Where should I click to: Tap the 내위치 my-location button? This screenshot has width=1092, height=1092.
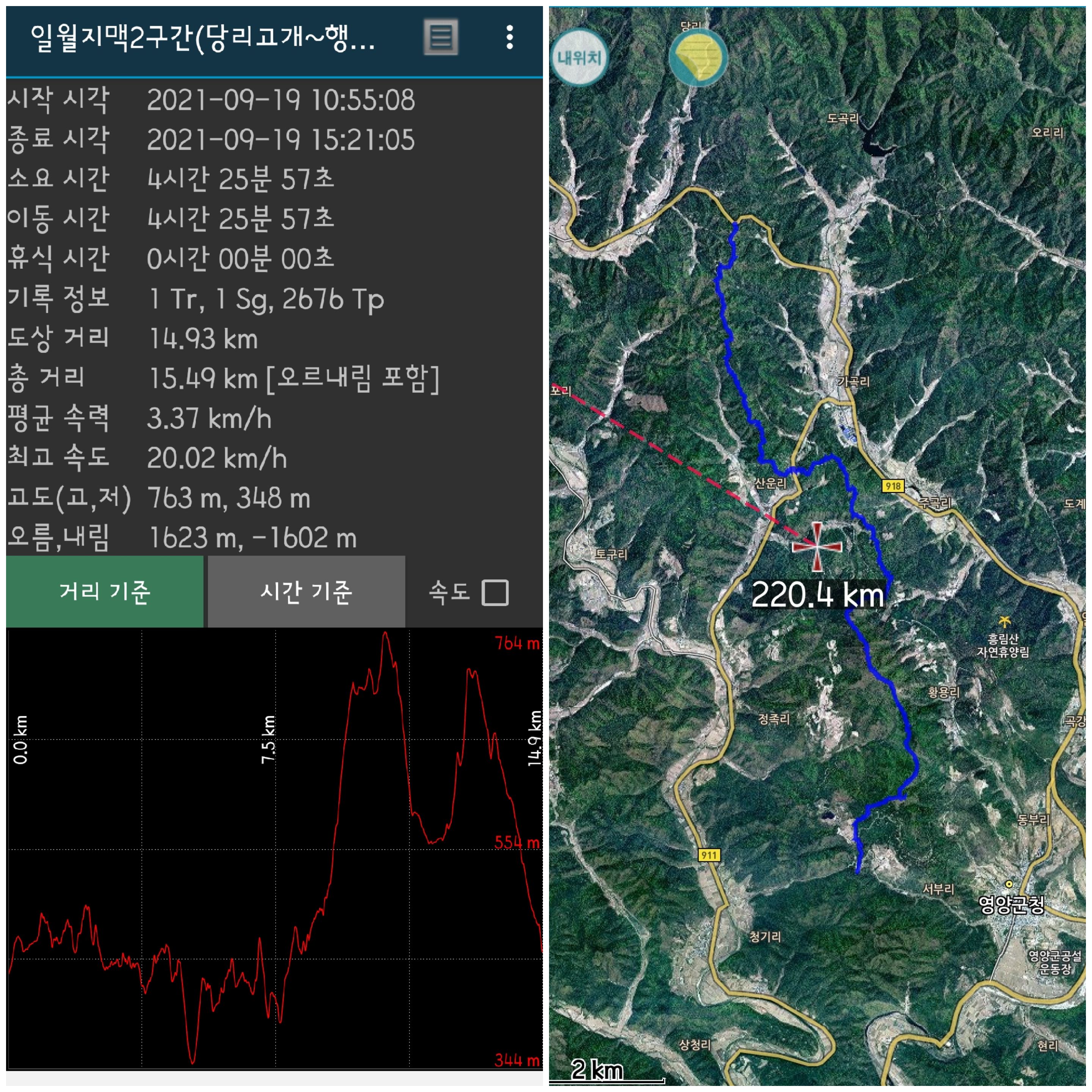coord(579,57)
